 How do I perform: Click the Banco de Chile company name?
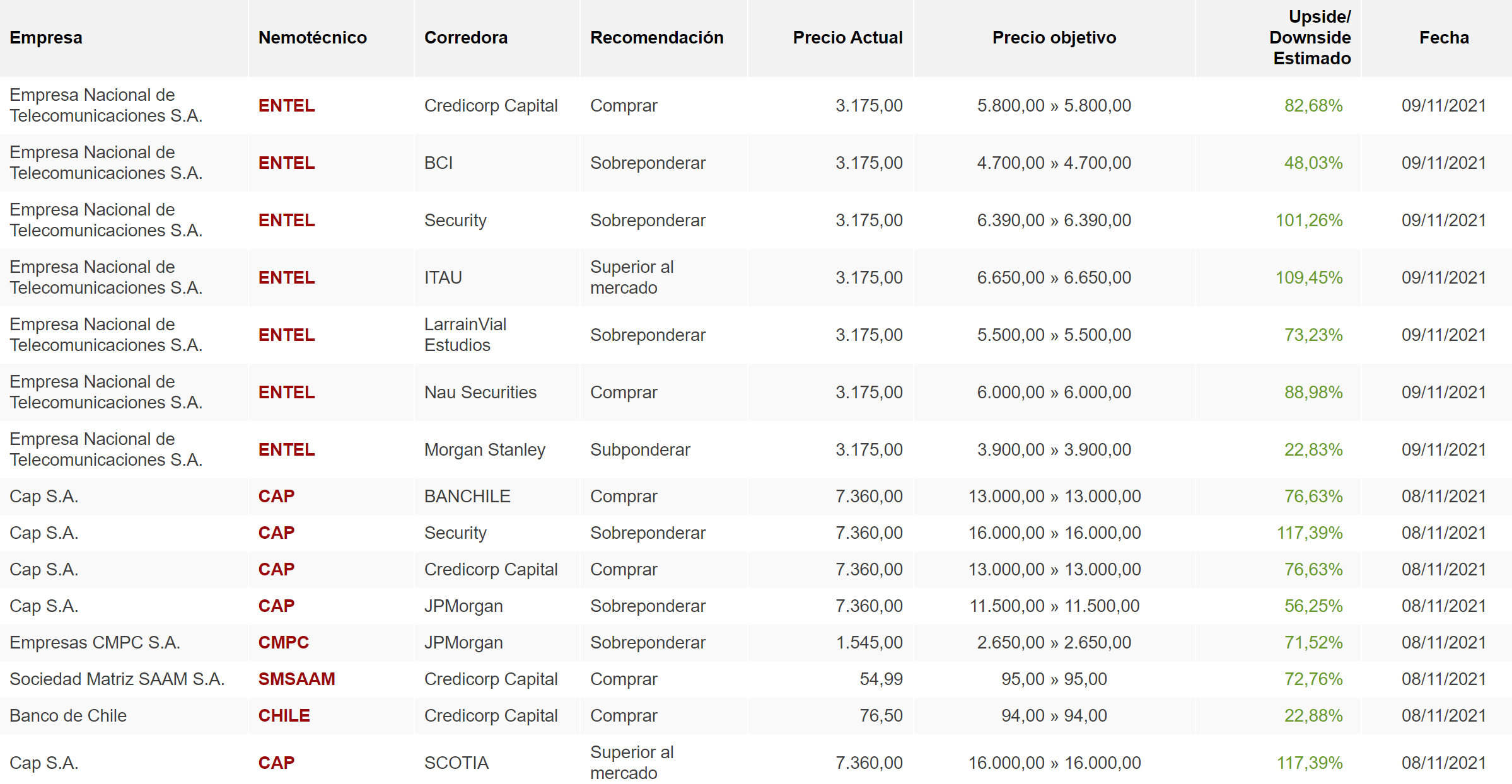[68, 715]
